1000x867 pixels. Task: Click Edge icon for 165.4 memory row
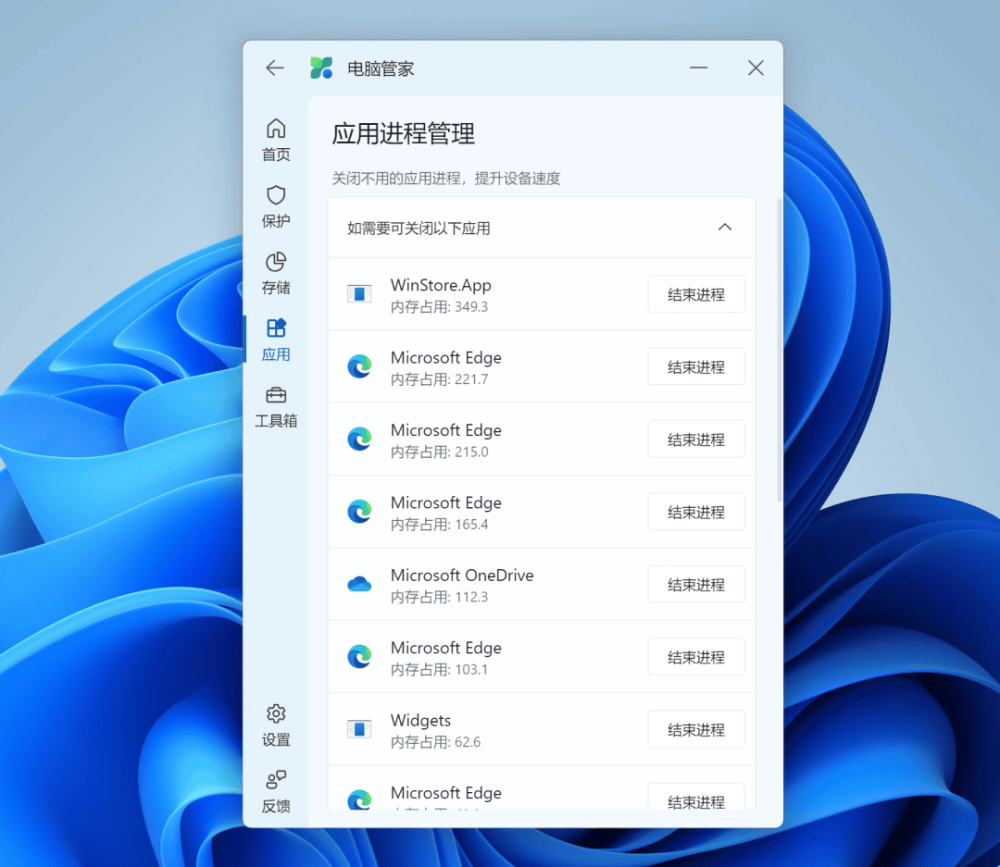coord(359,512)
